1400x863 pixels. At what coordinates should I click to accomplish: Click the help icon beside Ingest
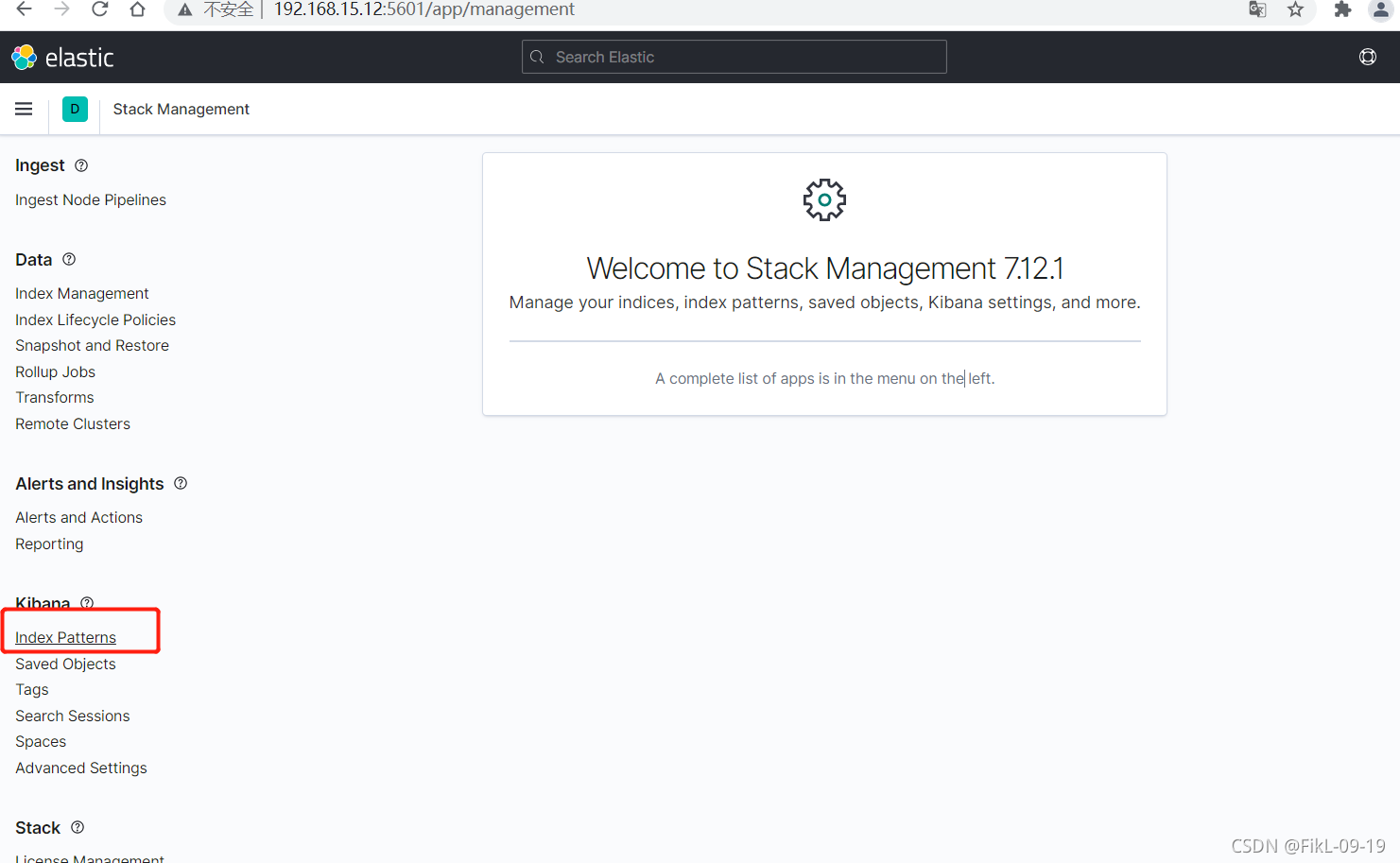click(81, 165)
